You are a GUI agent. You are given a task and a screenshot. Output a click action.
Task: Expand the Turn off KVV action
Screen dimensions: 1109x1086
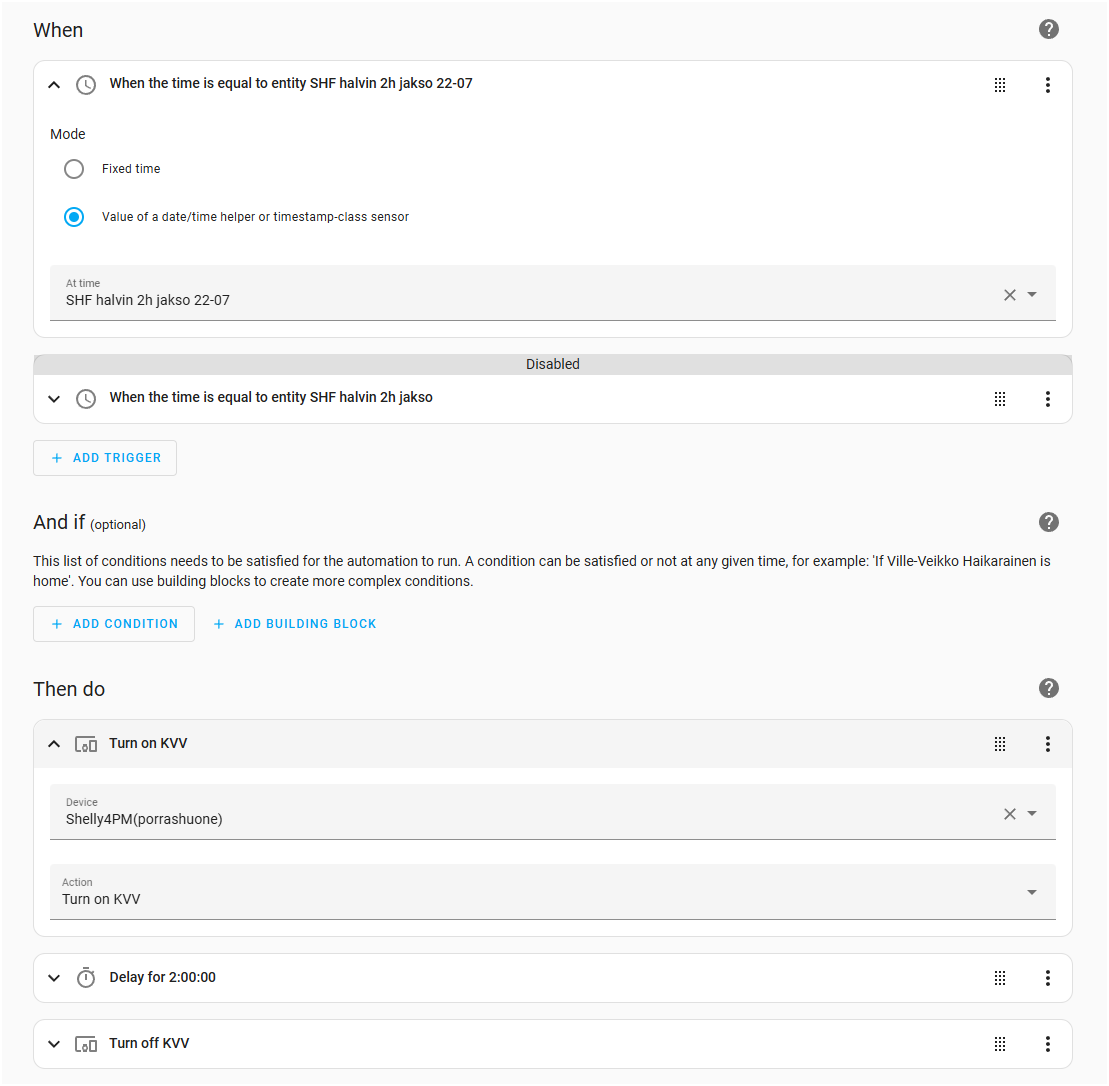(x=54, y=1044)
